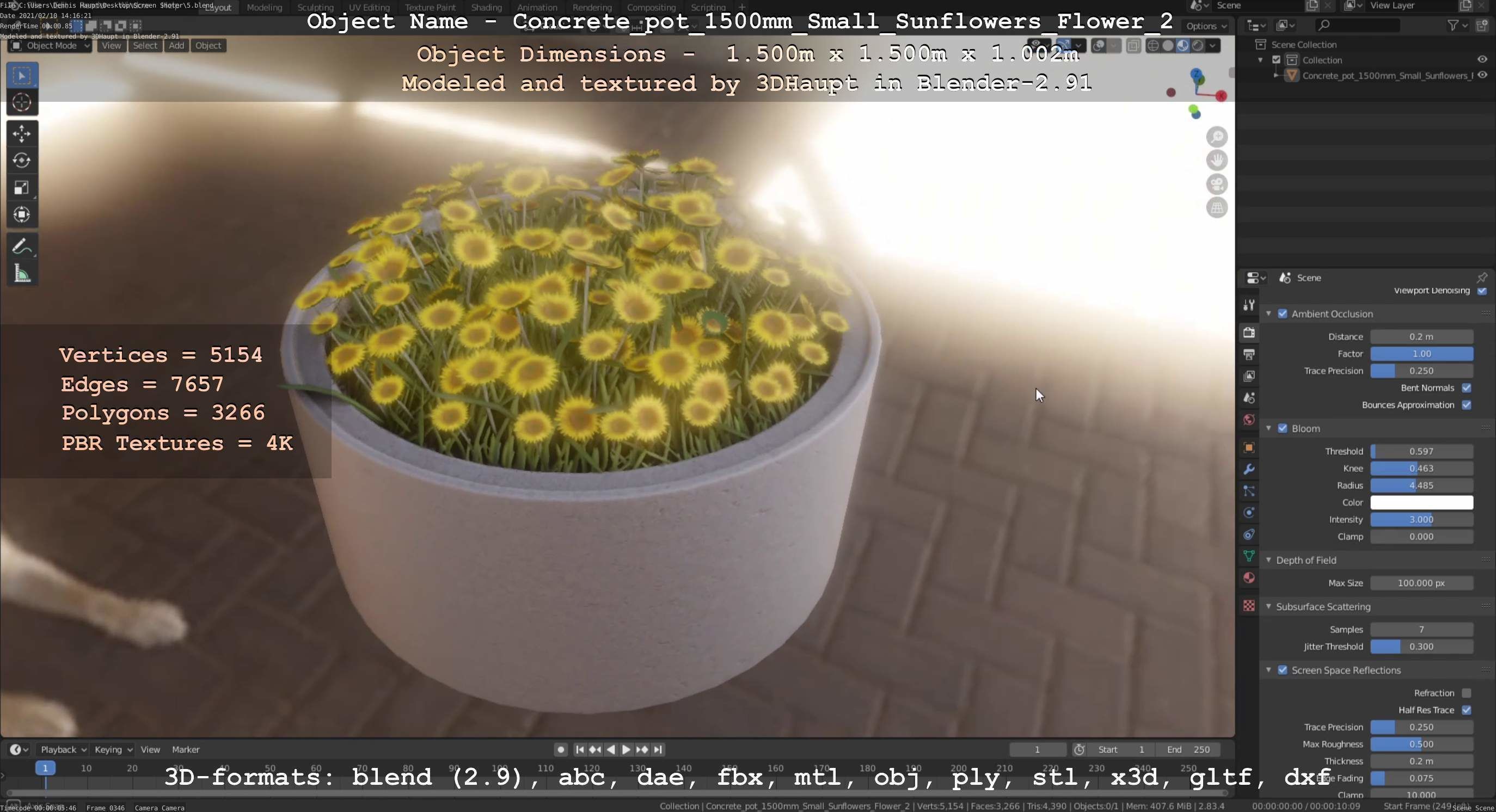The width and height of the screenshot is (1496, 812).
Task: Open the Material properties tab
Action: coord(1249,578)
